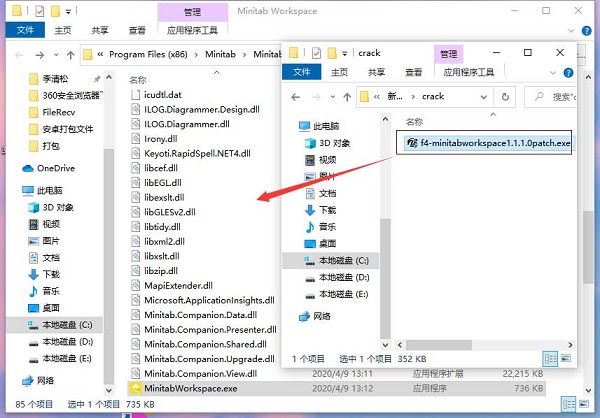Click Program Files (x86) in address breadcrumb
Image resolution: width=600 pixels, height=418 pixels.
pos(148,54)
